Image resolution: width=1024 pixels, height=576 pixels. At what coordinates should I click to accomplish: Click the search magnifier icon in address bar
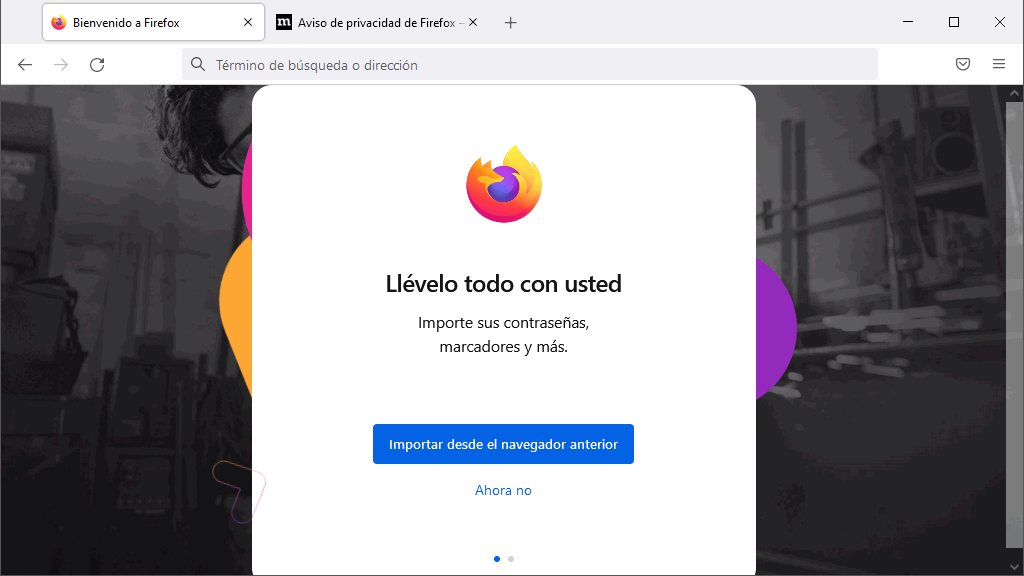click(198, 64)
